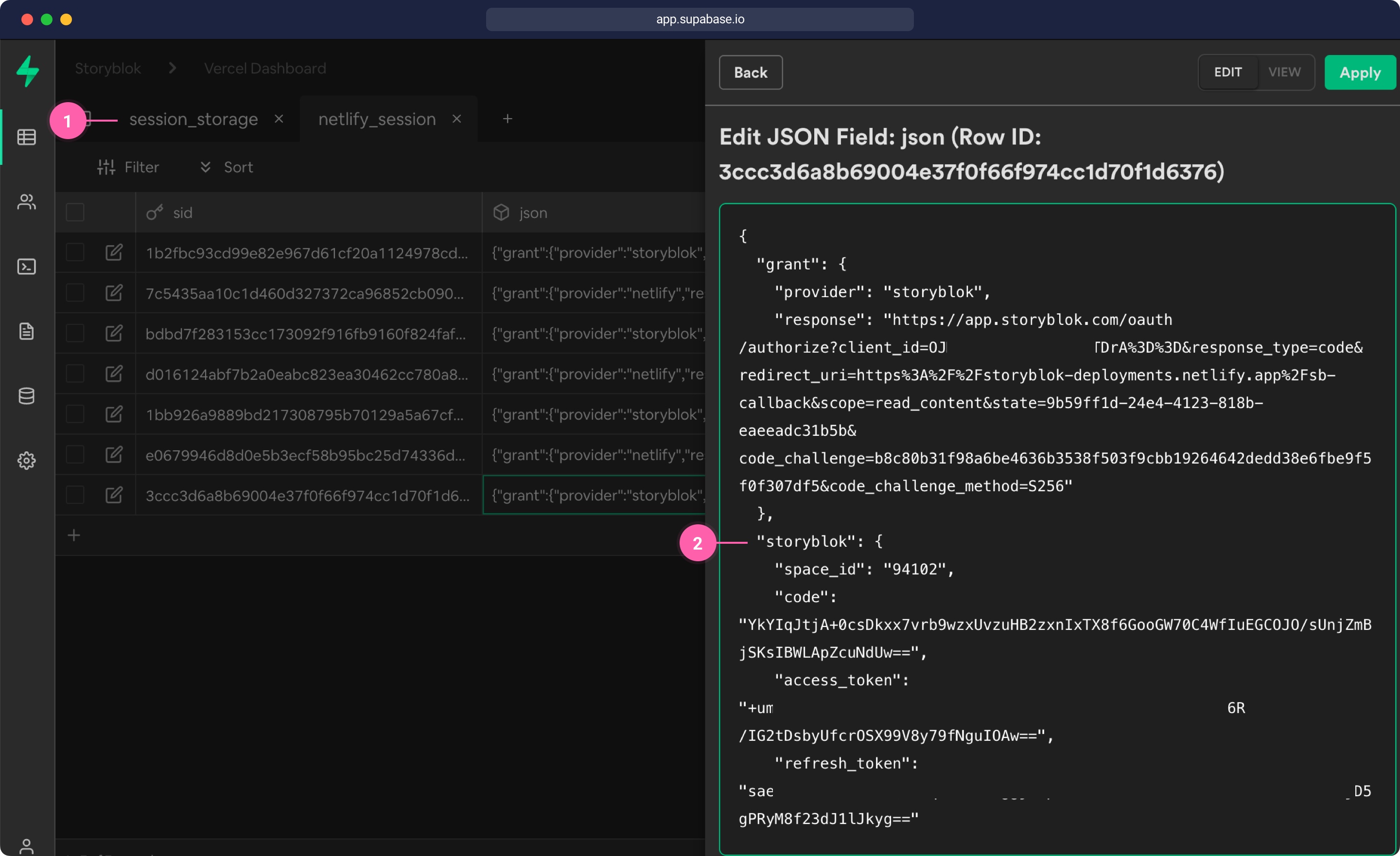1400x856 pixels.
Task: Toggle the select-all rows checkbox
Action: click(75, 212)
